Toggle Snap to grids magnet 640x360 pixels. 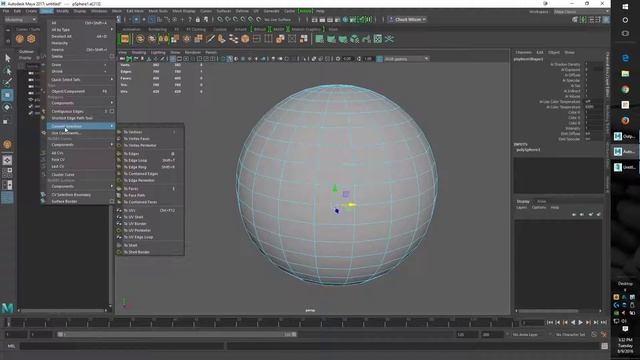pos(220,20)
